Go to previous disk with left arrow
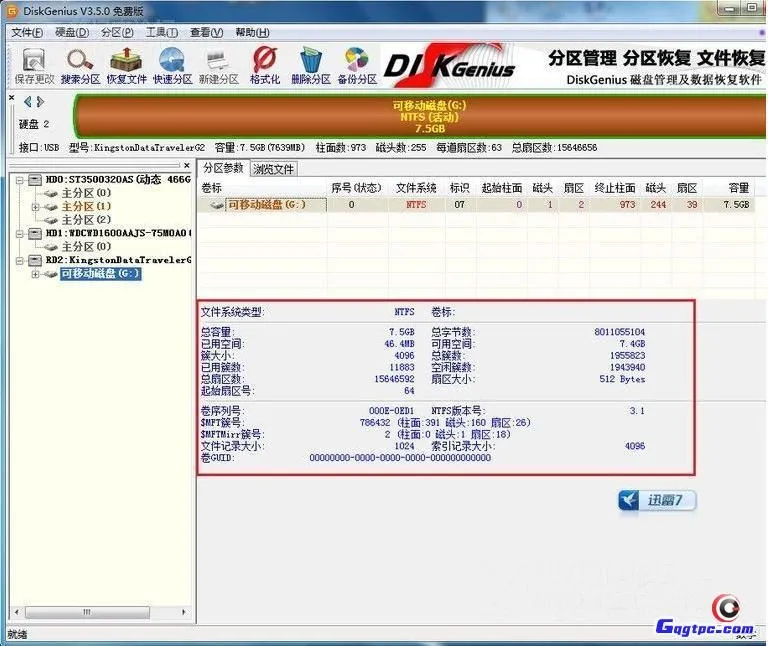This screenshot has height=646, width=768. [x=27, y=101]
